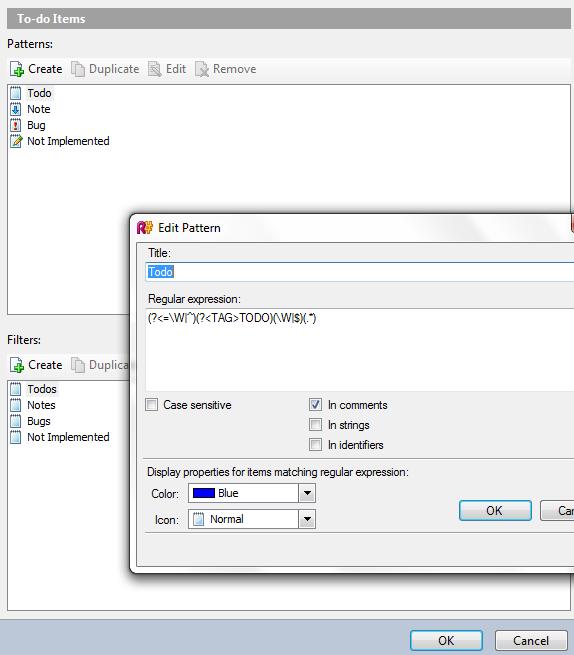Uncheck the In comments checkbox
This screenshot has height=655, width=574.
click(x=315, y=405)
